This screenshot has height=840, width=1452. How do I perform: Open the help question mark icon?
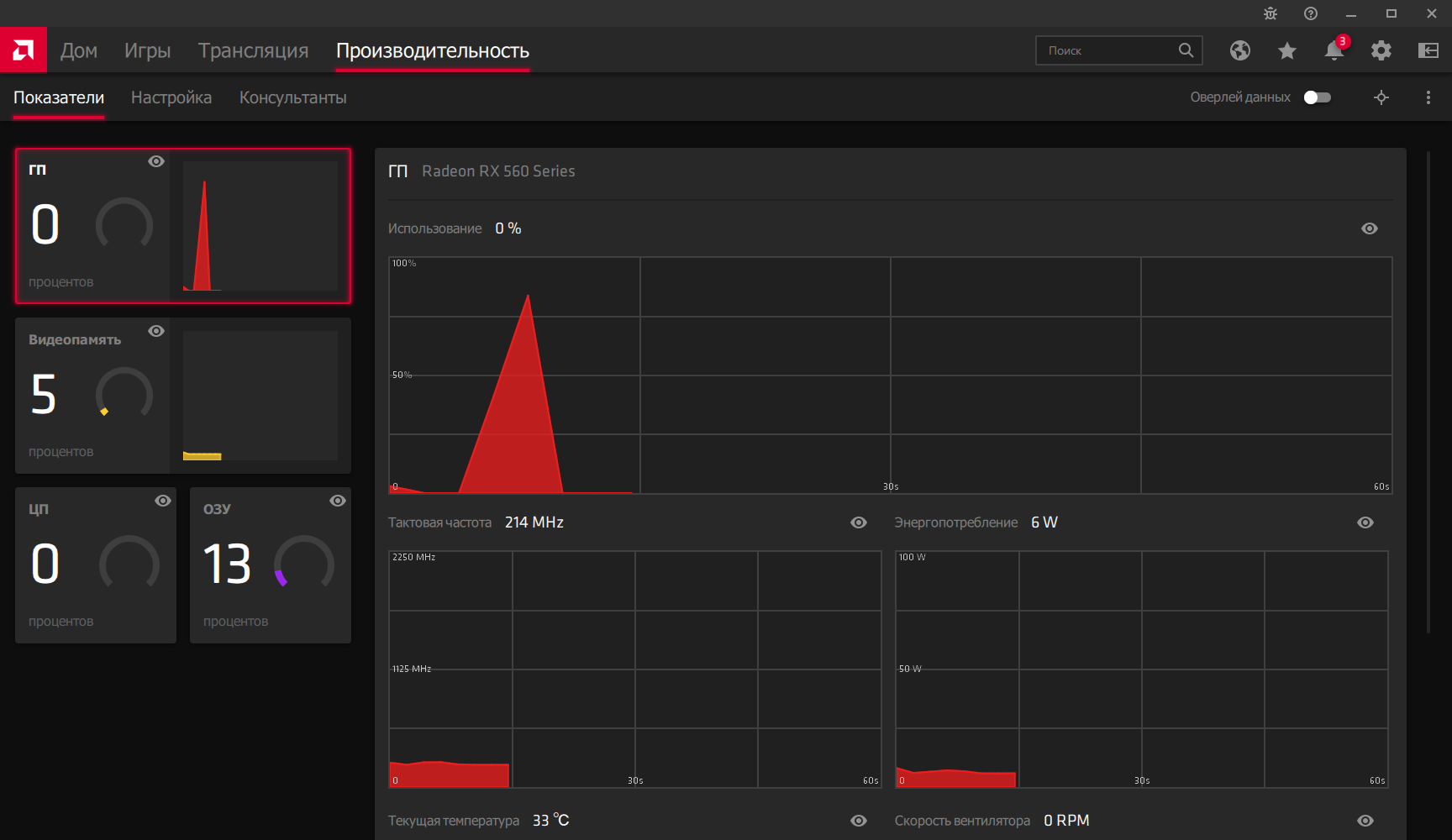click(1311, 13)
